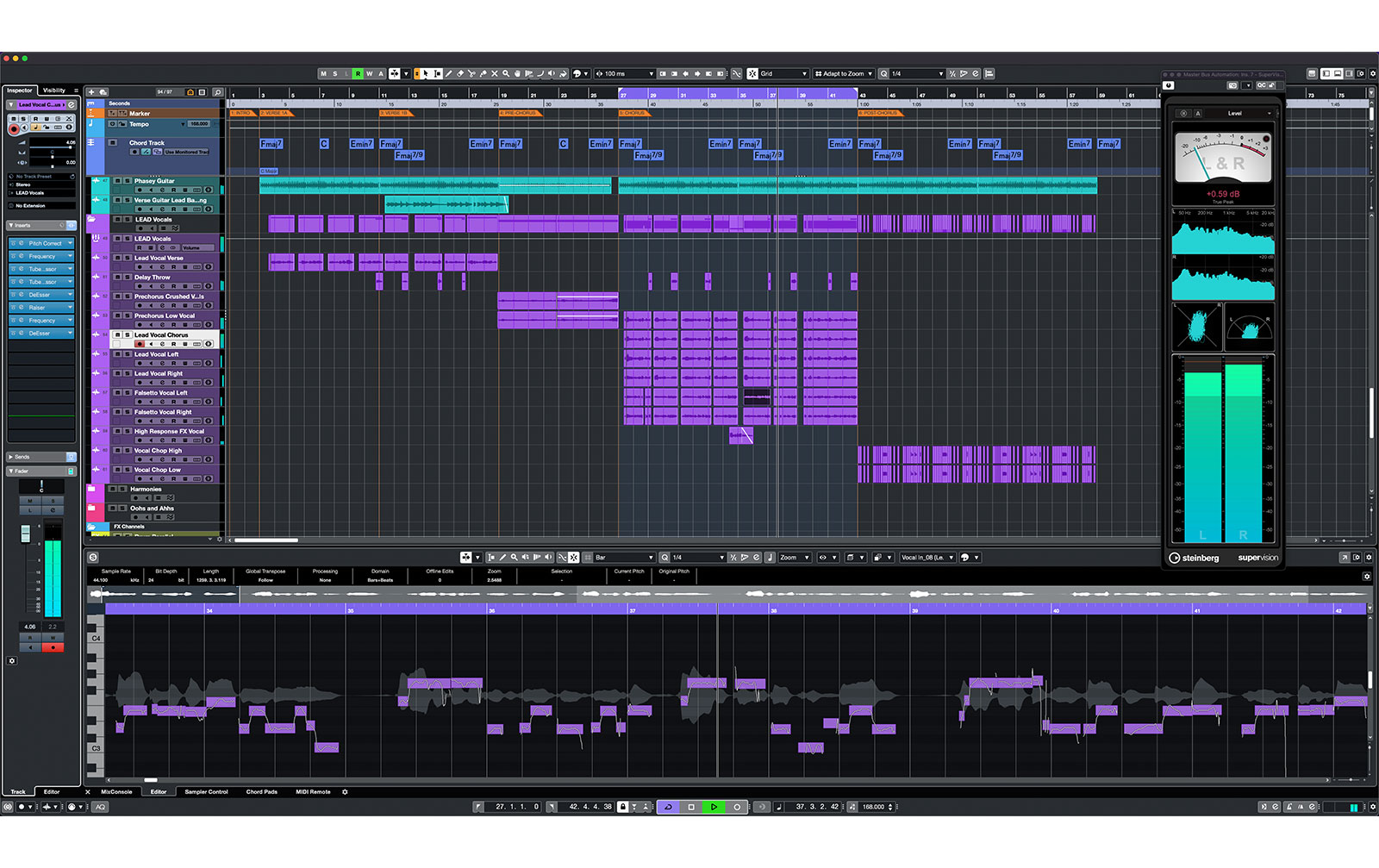Click the Add Track plus icon
The width and height of the screenshot is (1379, 868).
pyautogui.click(x=91, y=92)
